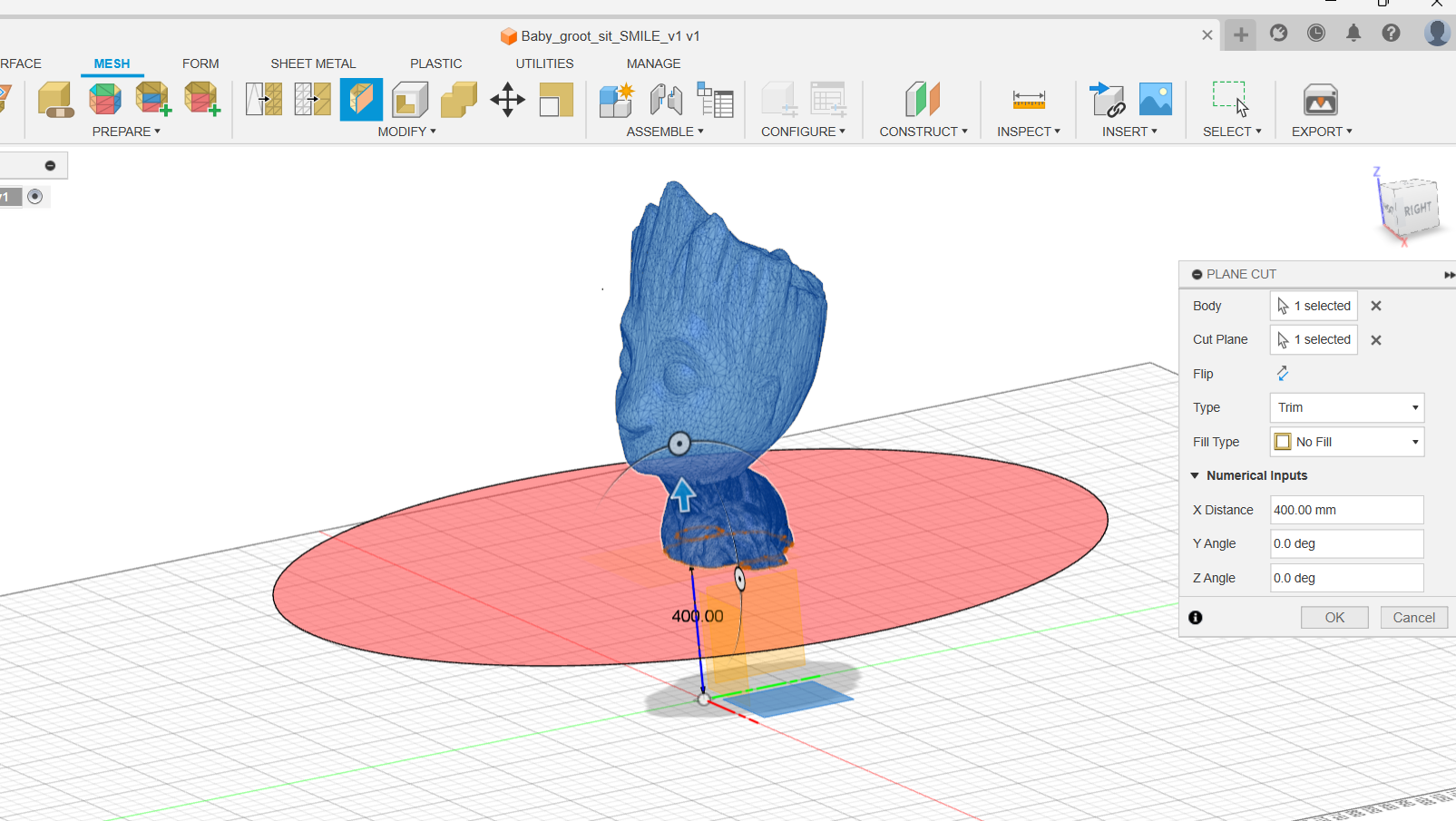
Task: Click the Offset Plane construct icon
Action: 923,99
